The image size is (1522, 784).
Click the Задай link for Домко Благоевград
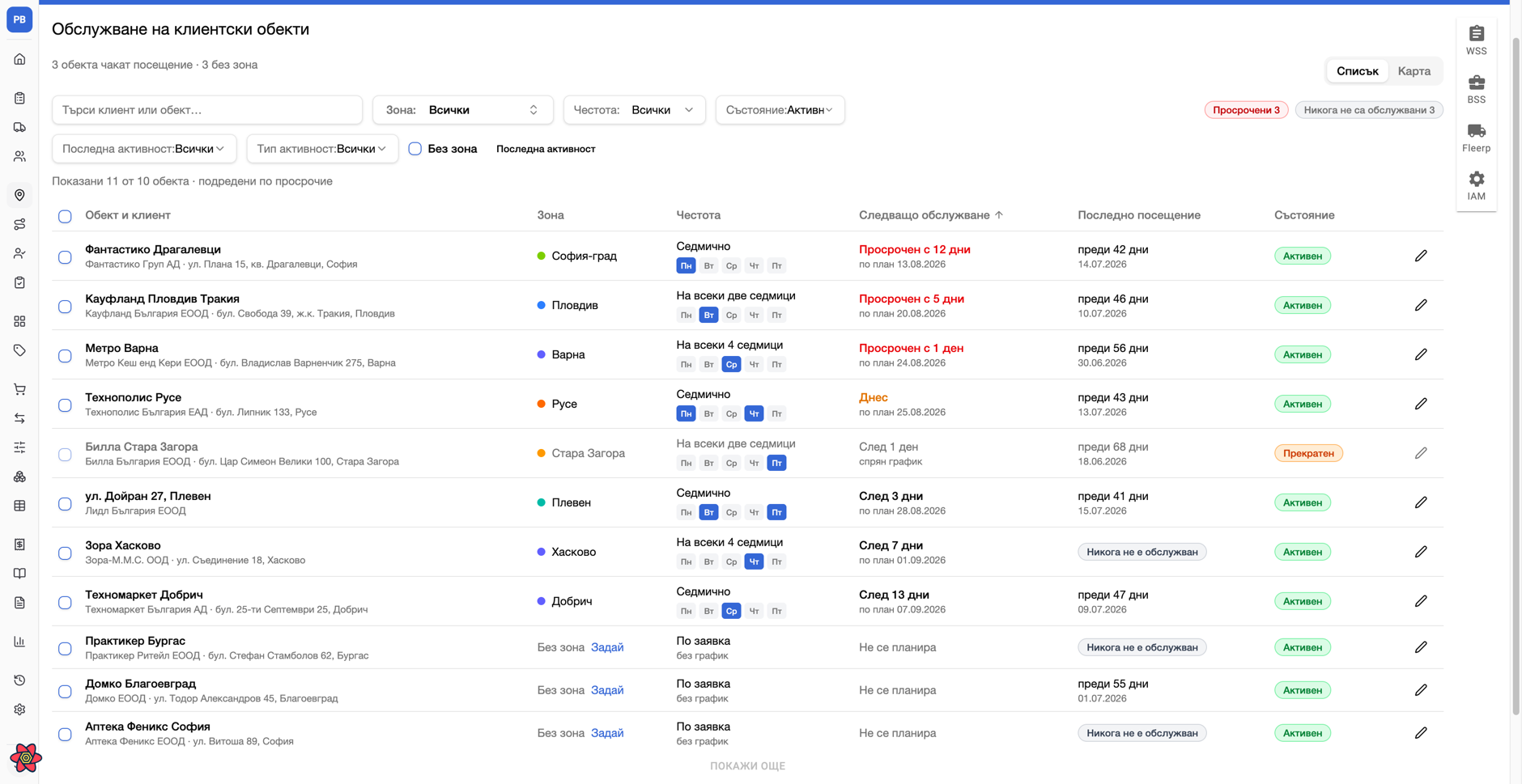(x=607, y=690)
